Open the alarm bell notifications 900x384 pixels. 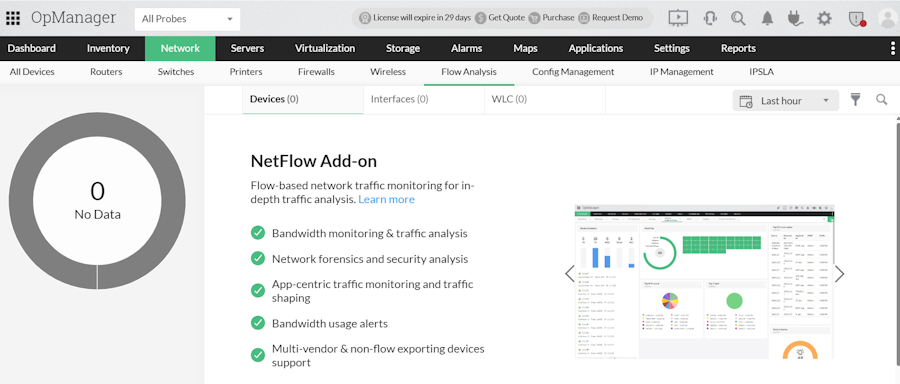click(767, 18)
